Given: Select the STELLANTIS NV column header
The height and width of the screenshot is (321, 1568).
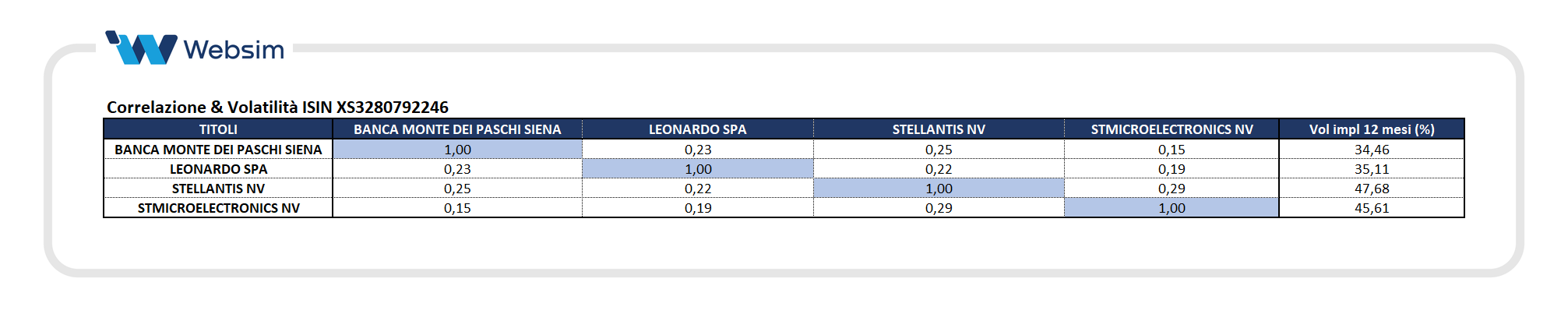Looking at the screenshot, I should click(939, 129).
